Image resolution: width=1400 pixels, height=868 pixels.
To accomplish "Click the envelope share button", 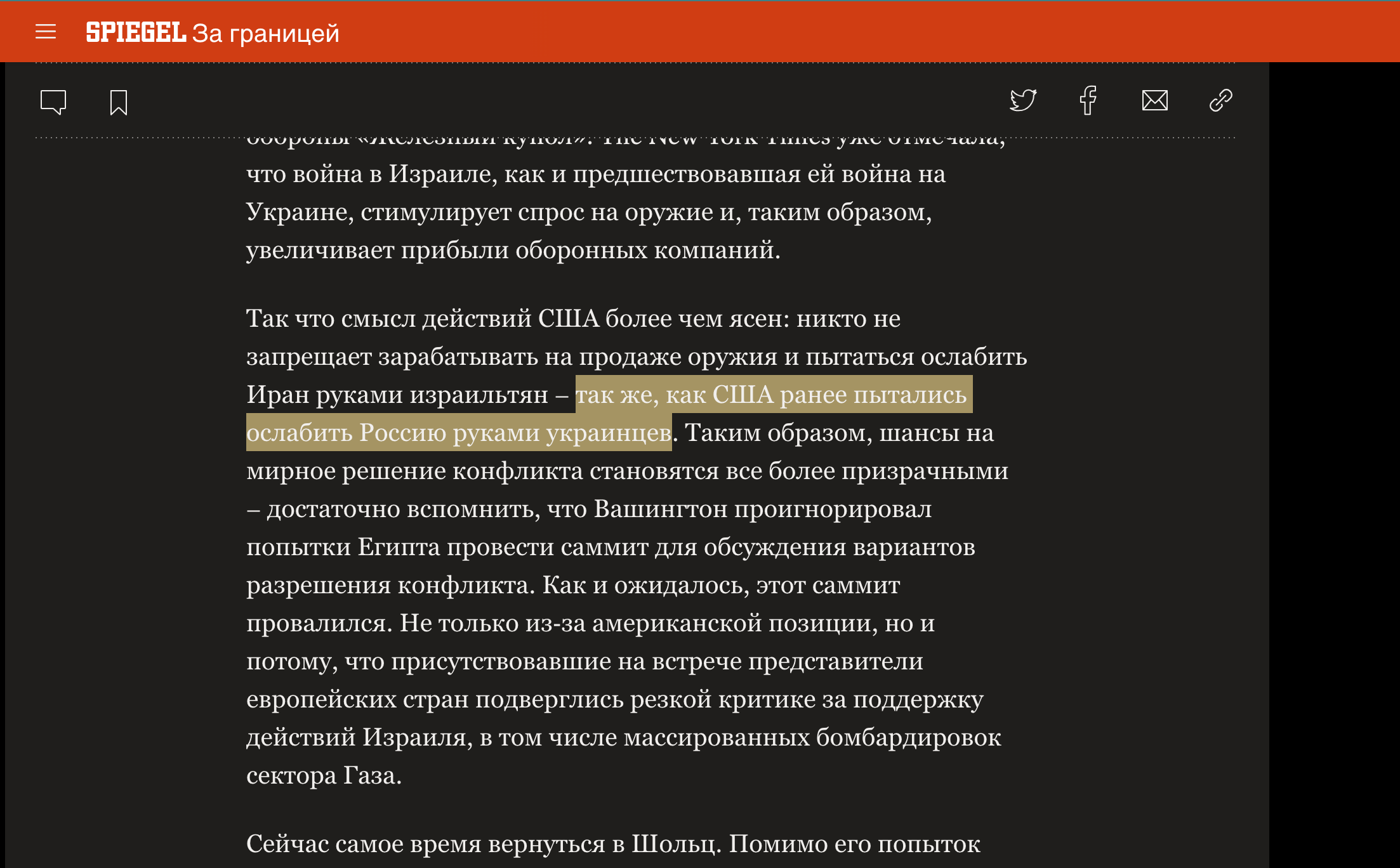I will point(1155,102).
